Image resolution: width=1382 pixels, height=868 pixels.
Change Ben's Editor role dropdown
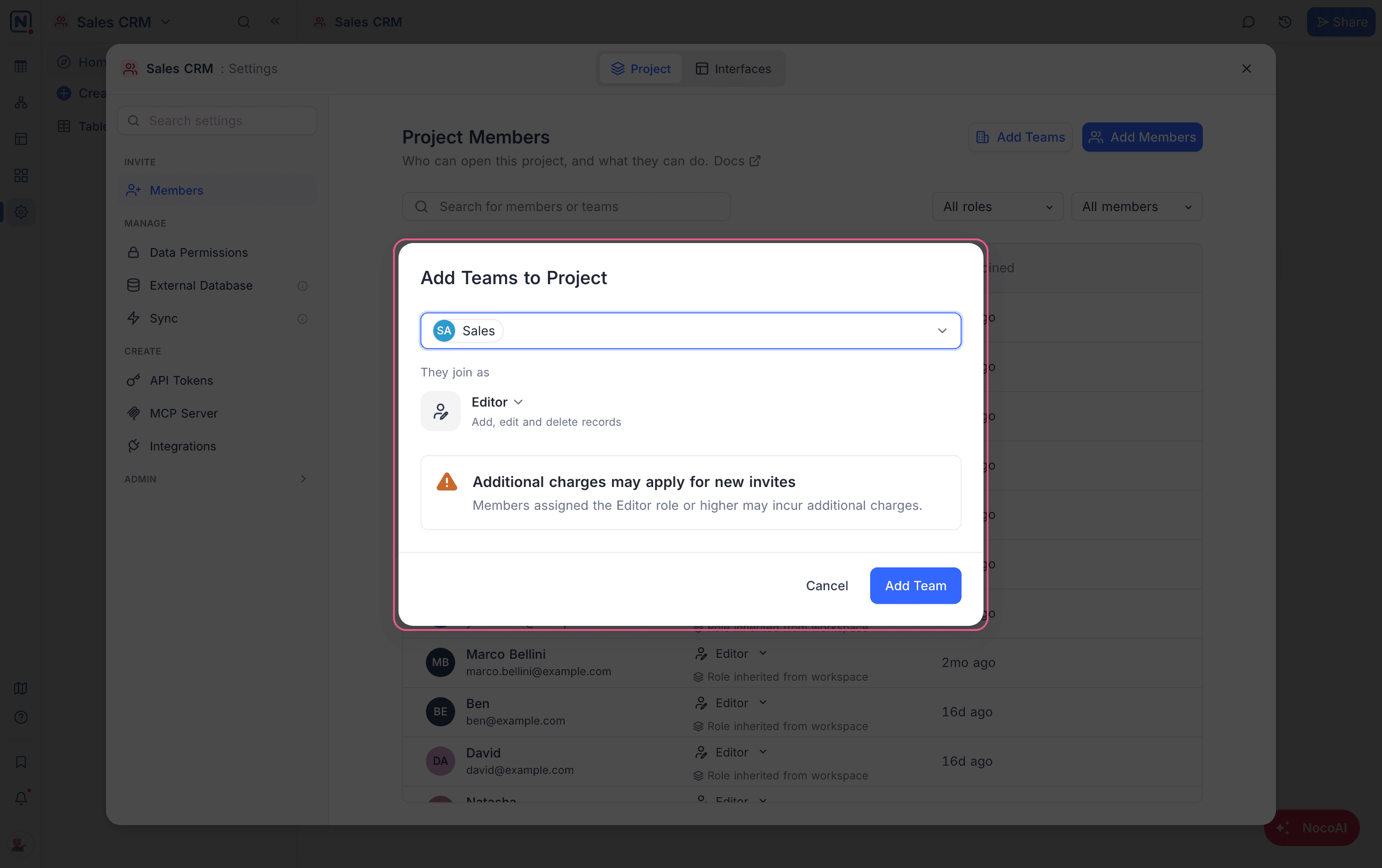pos(731,703)
